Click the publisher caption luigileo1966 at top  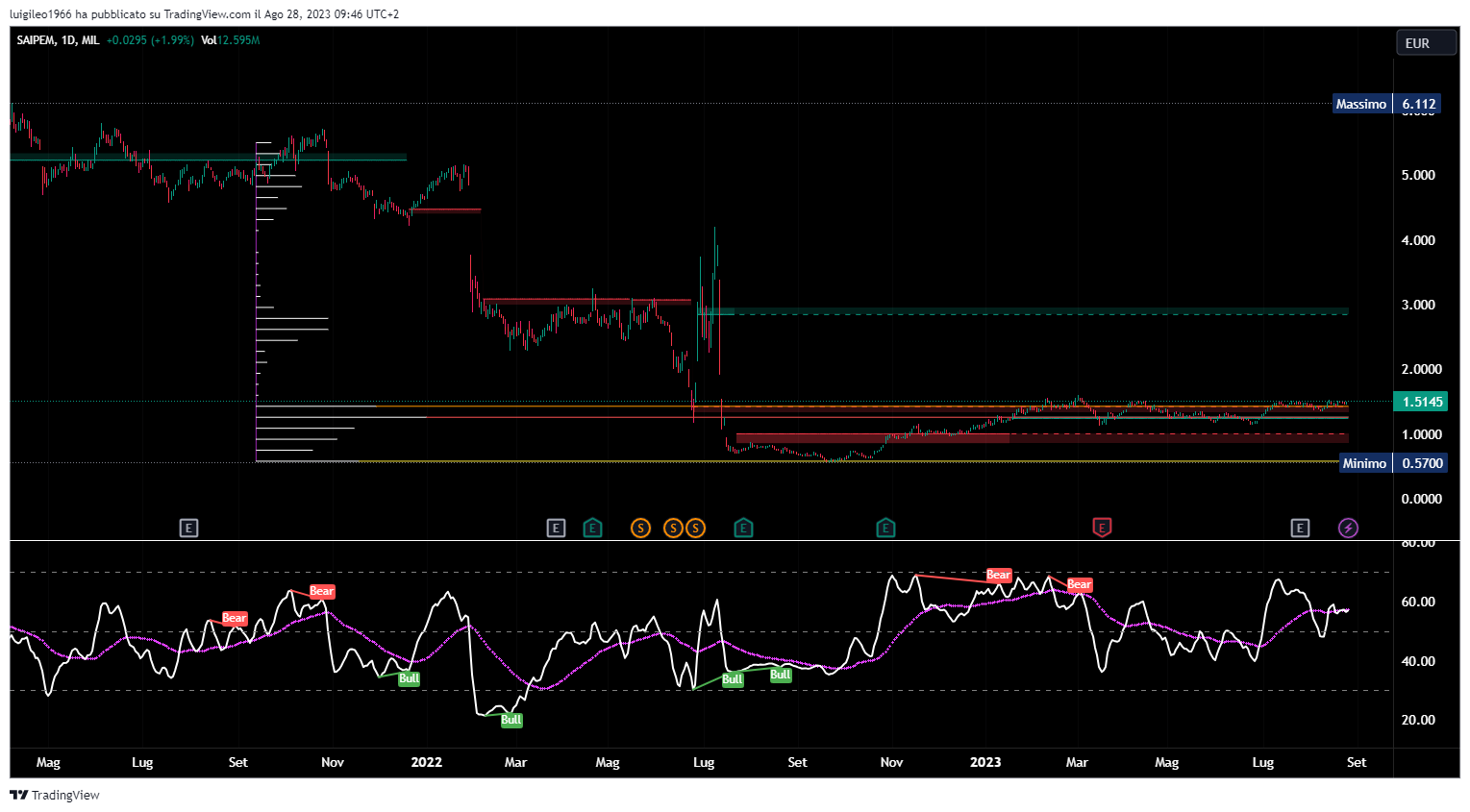tap(205, 14)
